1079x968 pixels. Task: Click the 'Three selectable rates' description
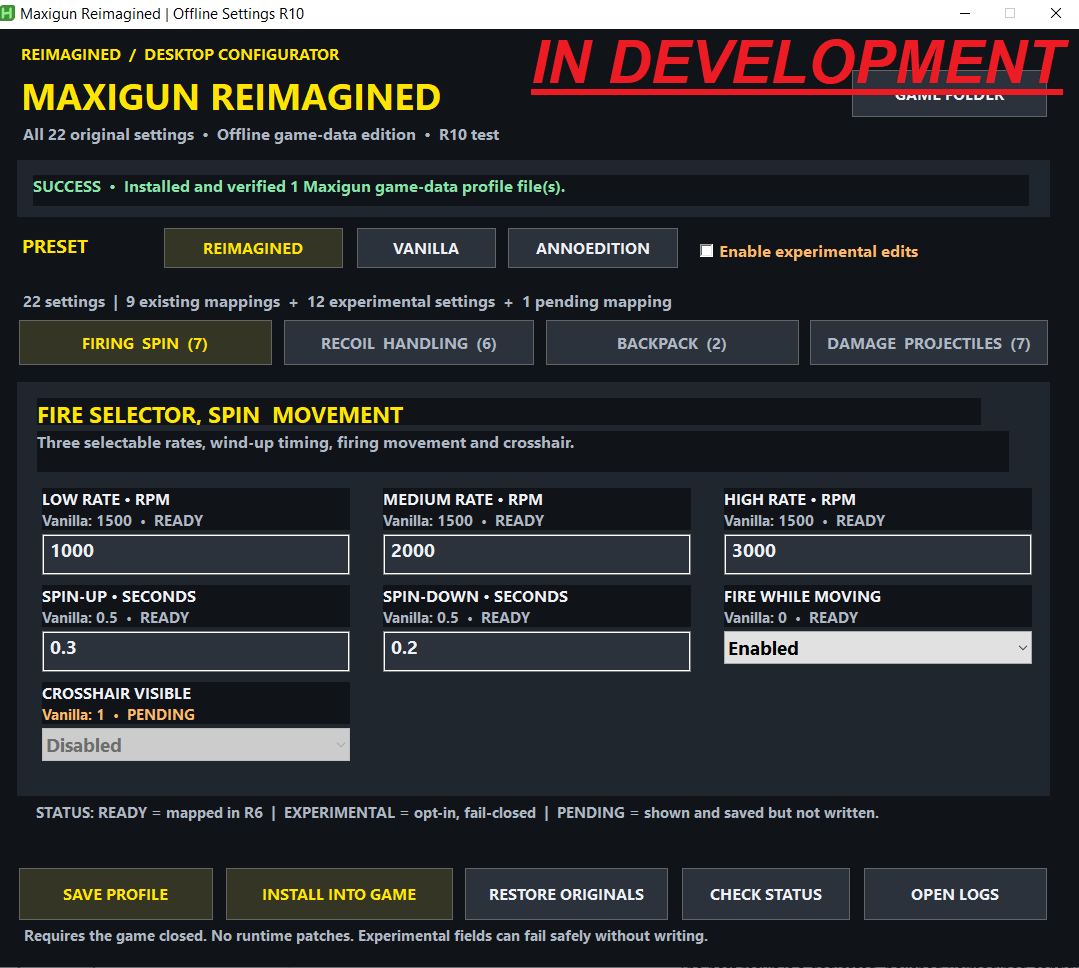pos(306,442)
